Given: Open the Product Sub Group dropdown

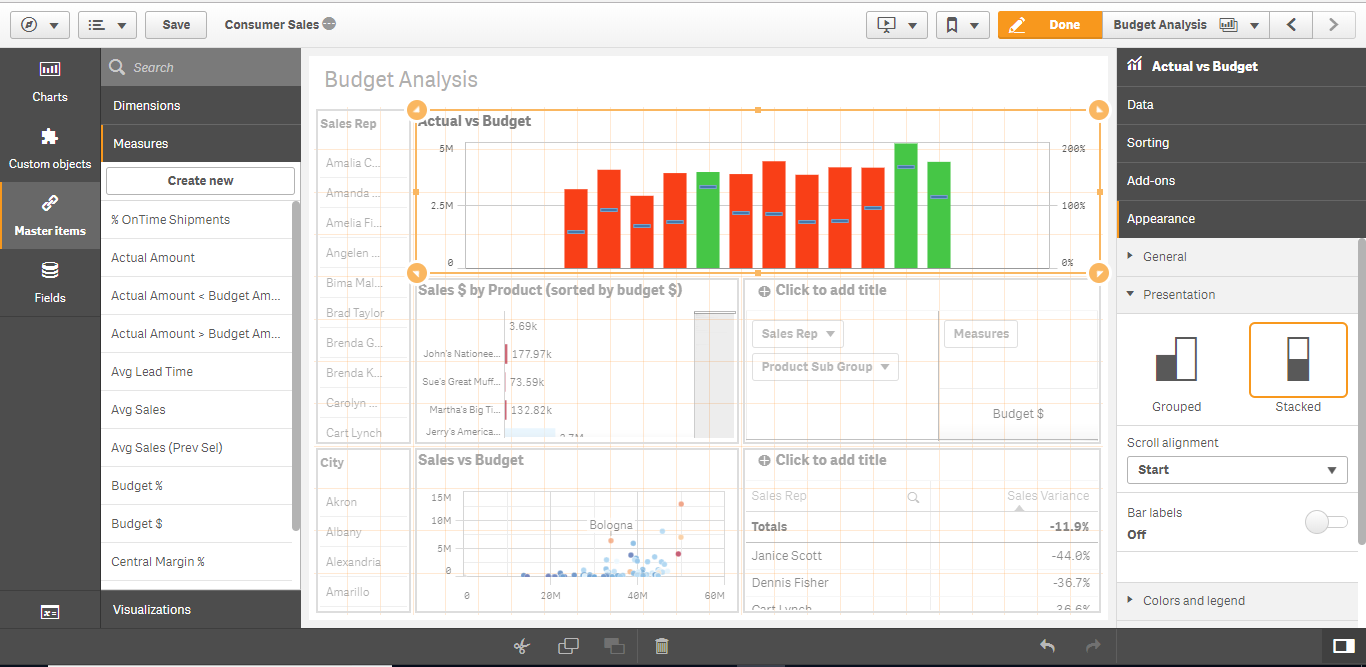Looking at the screenshot, I should (x=825, y=367).
